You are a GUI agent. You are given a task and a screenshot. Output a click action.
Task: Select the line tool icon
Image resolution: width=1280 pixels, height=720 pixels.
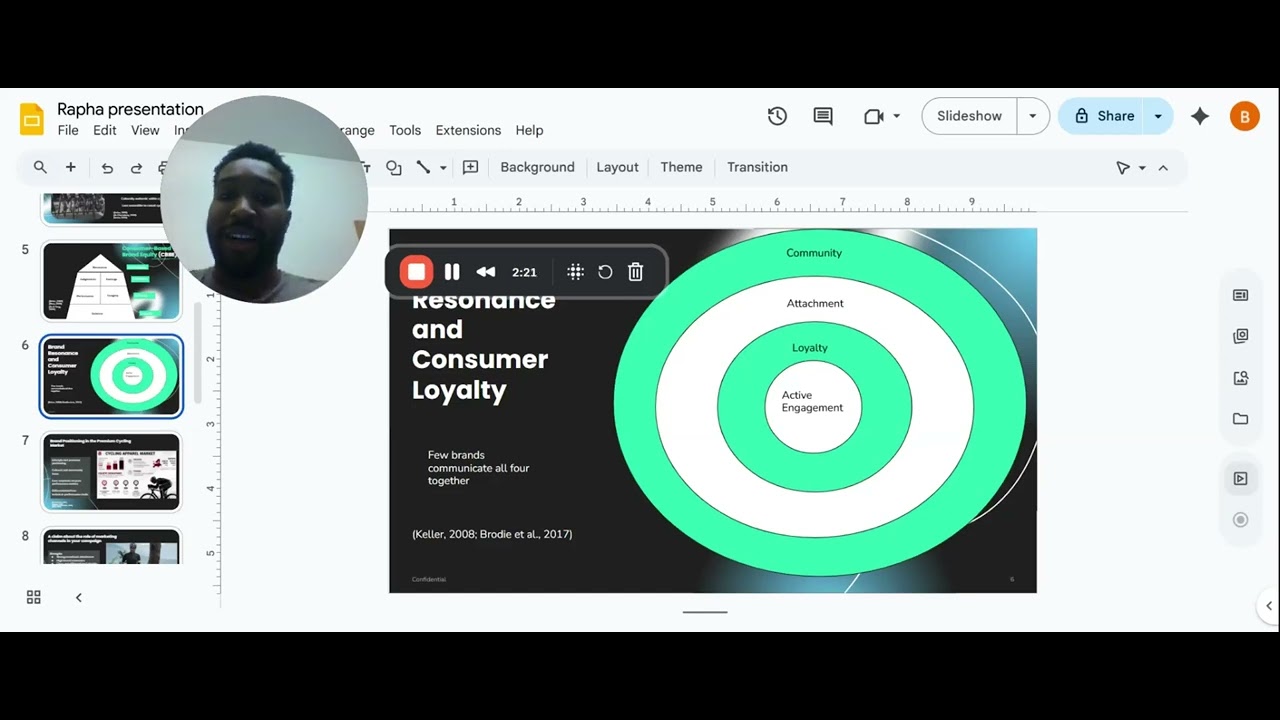click(x=423, y=167)
